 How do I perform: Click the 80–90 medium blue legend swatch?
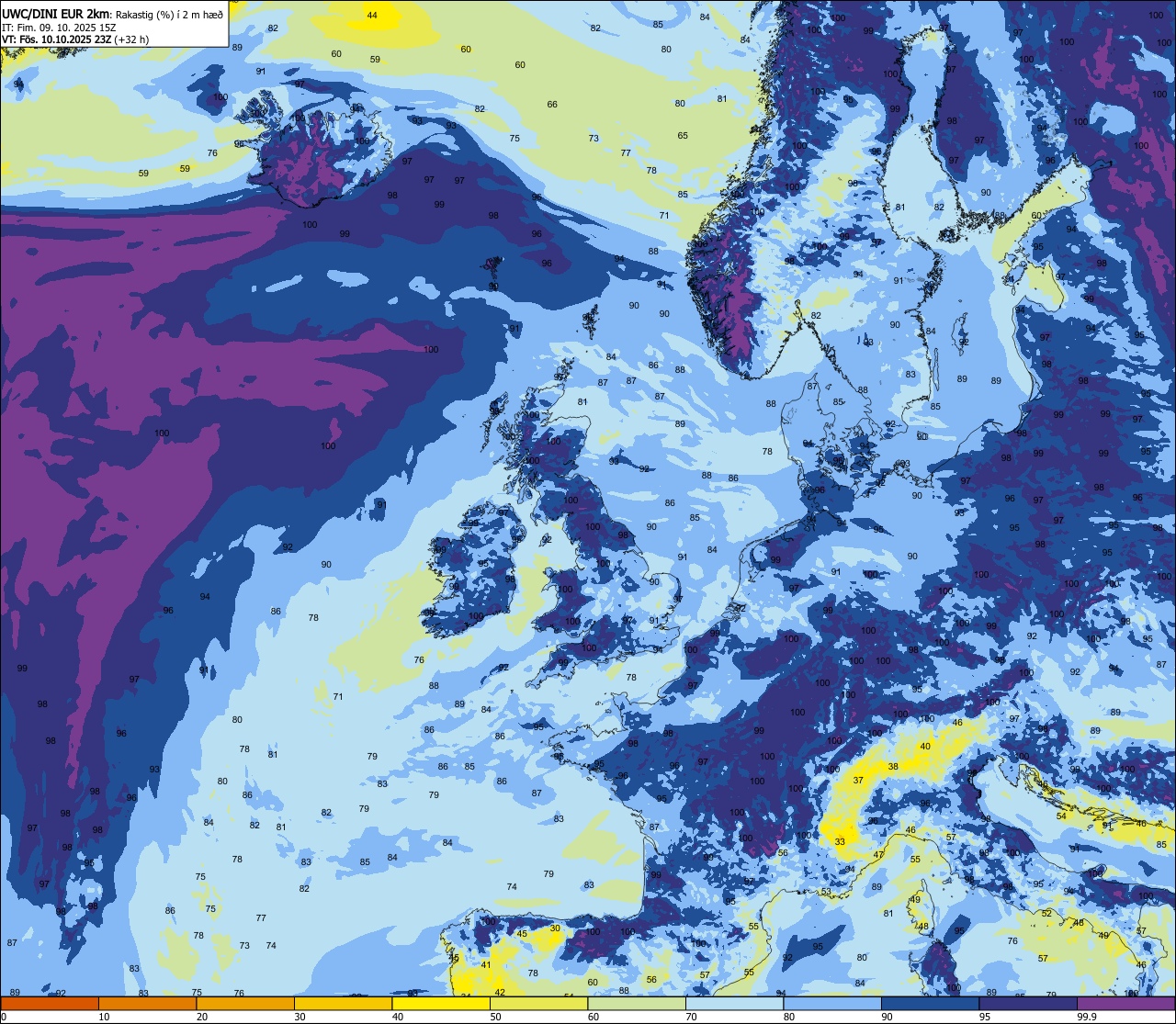coord(833,1003)
